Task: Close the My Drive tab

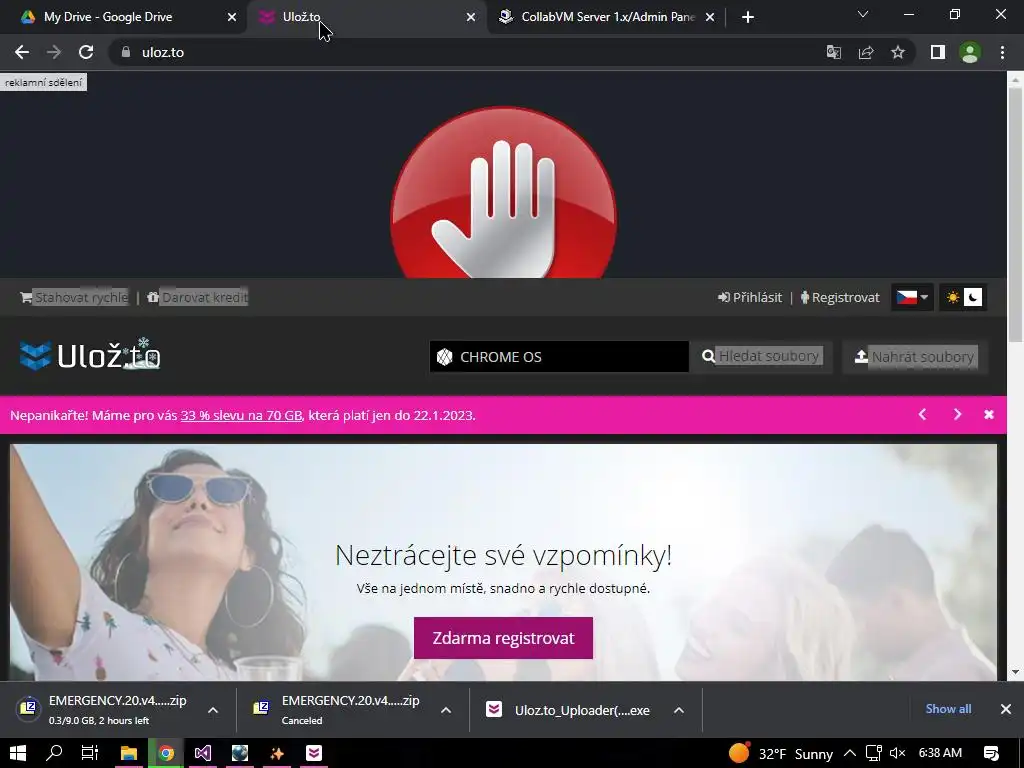Action: (232, 17)
